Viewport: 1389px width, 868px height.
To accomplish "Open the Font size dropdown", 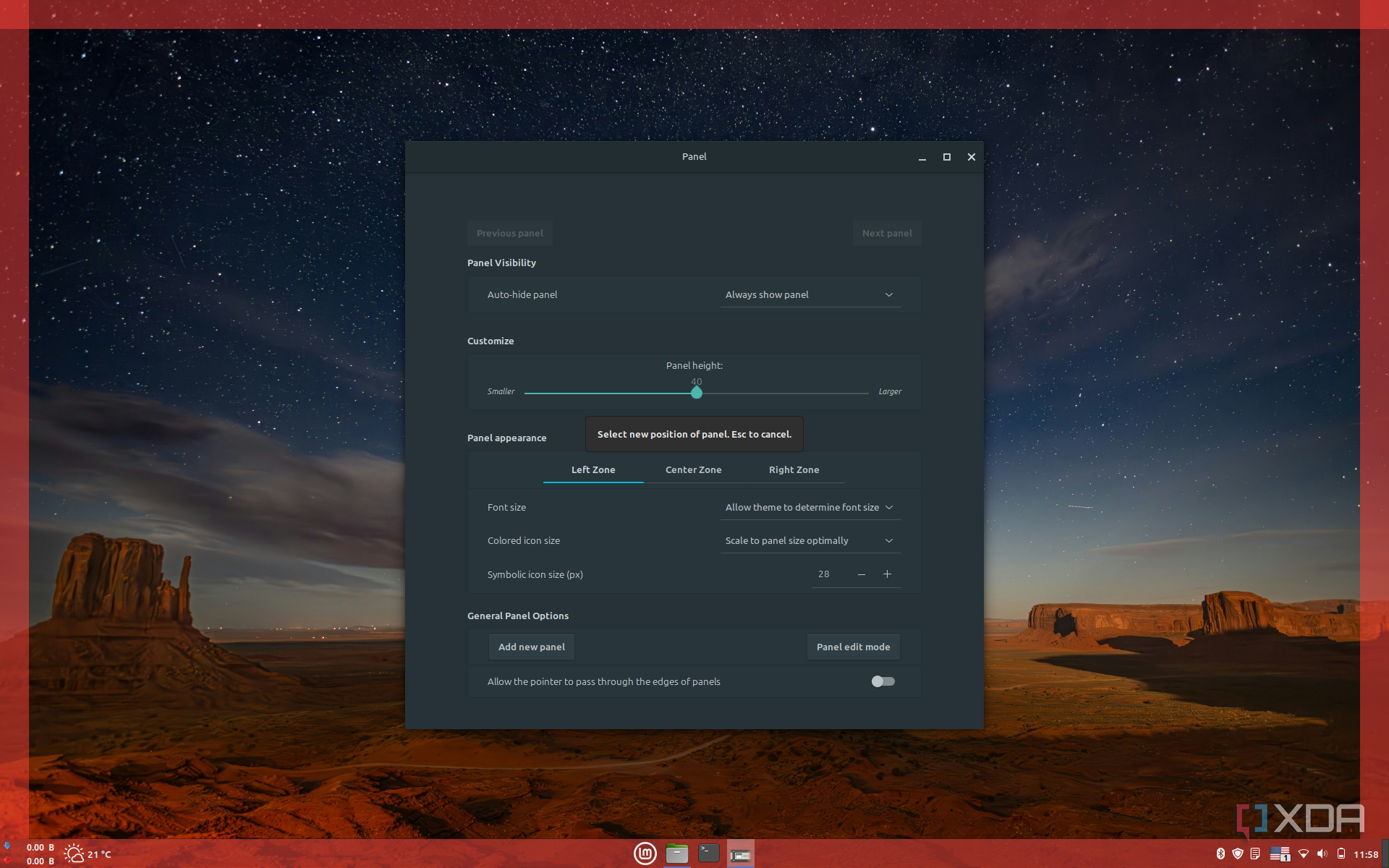I will click(x=810, y=507).
